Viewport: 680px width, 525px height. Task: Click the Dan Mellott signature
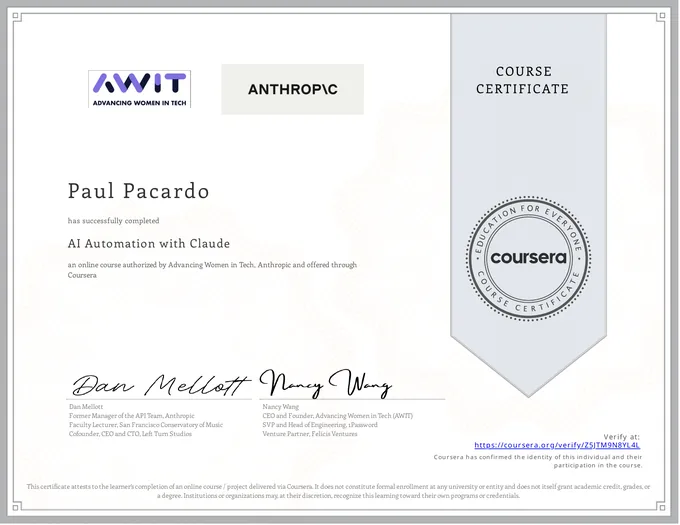click(x=160, y=385)
